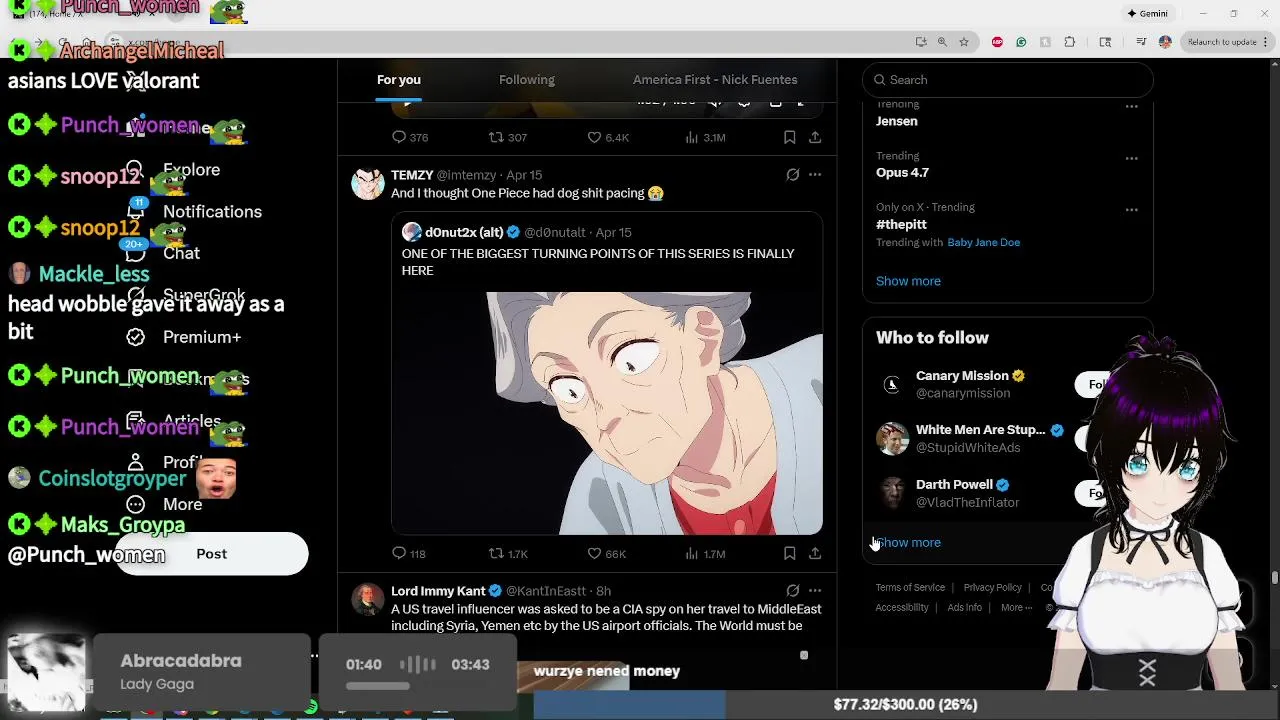The width and height of the screenshot is (1280, 720).
Task: Open d0nut2x (alt) quoted post author
Action: (464, 232)
